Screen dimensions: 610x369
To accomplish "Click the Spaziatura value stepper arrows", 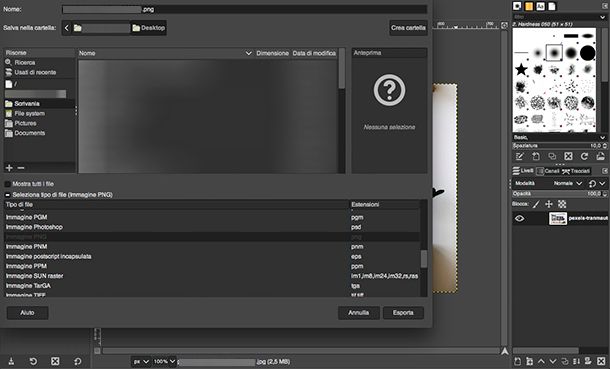I will 605,146.
